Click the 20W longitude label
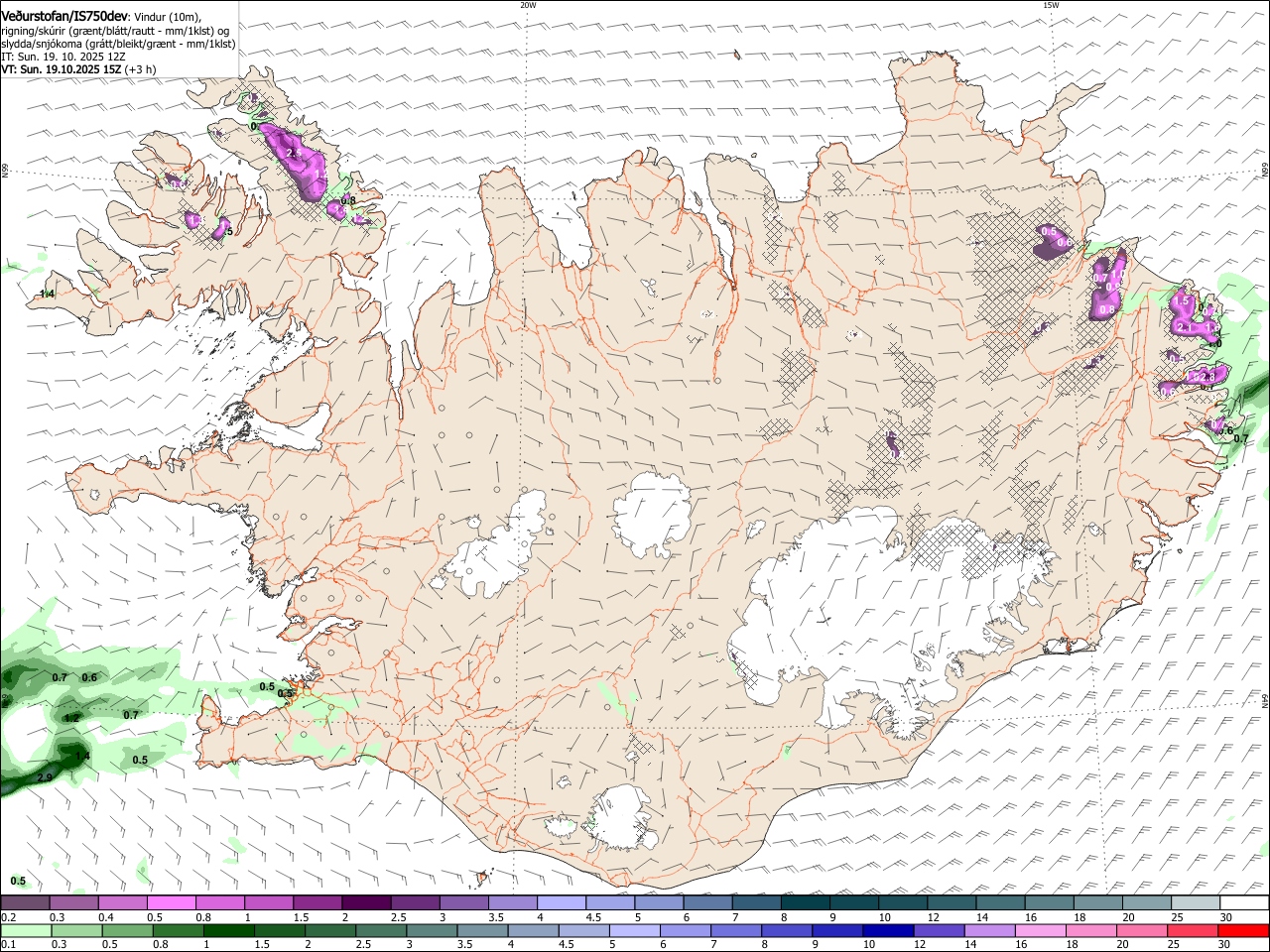The image size is (1270, 952). [528, 5]
